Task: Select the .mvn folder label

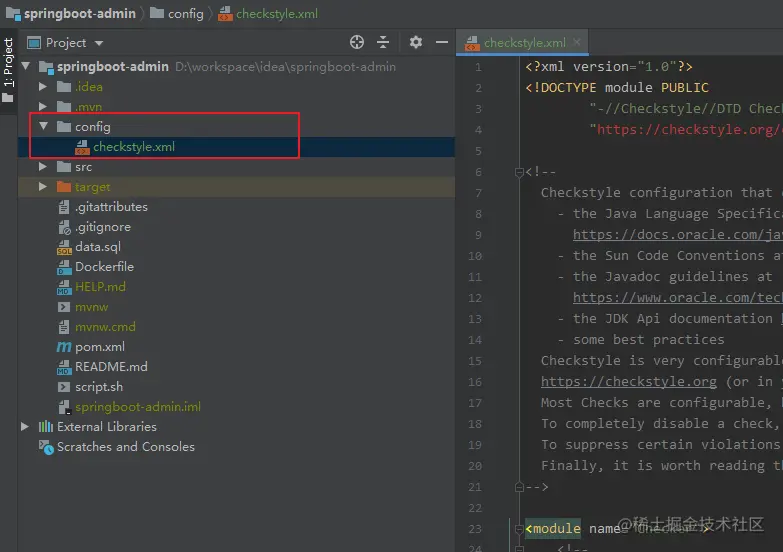Action: click(x=88, y=107)
